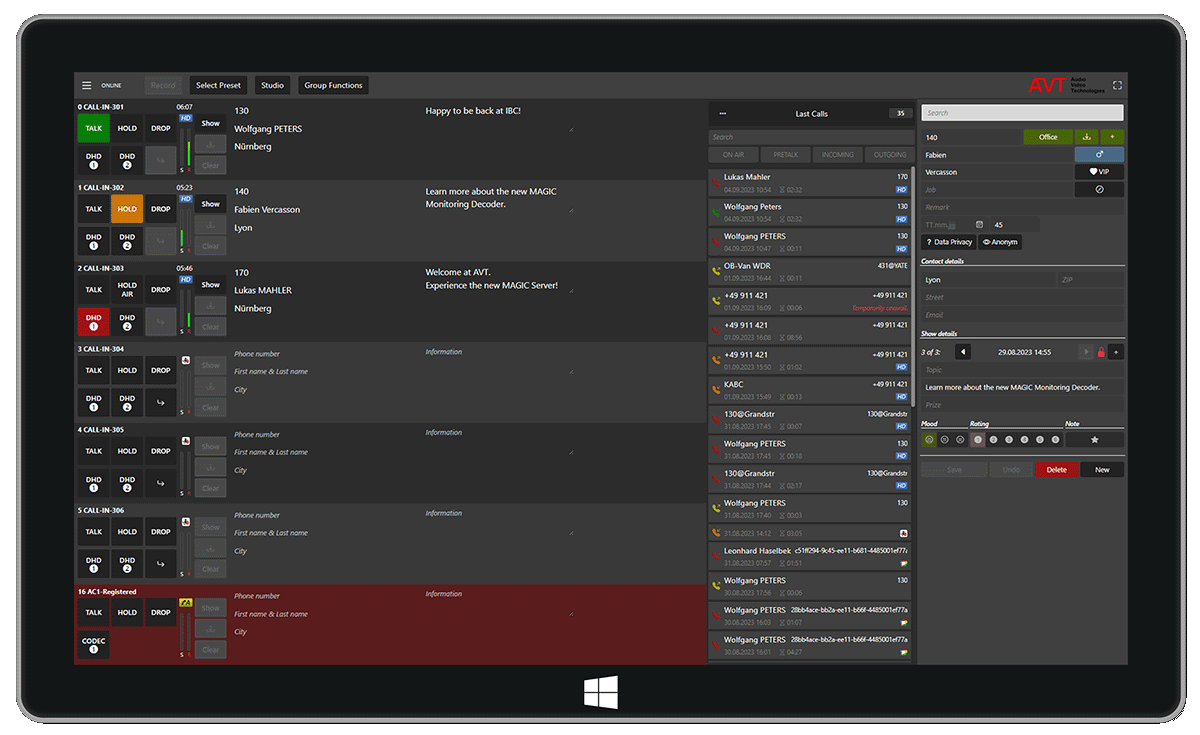Enable Anonym mode for the caller
Image resolution: width=1200 pixels, height=735 pixels.
point(1000,242)
